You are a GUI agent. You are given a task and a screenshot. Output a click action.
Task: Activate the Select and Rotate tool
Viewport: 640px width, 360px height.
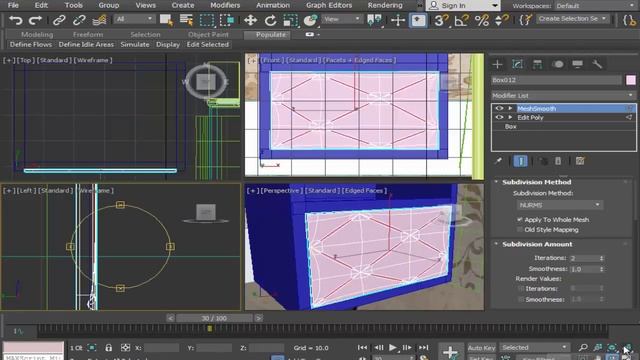coord(270,20)
